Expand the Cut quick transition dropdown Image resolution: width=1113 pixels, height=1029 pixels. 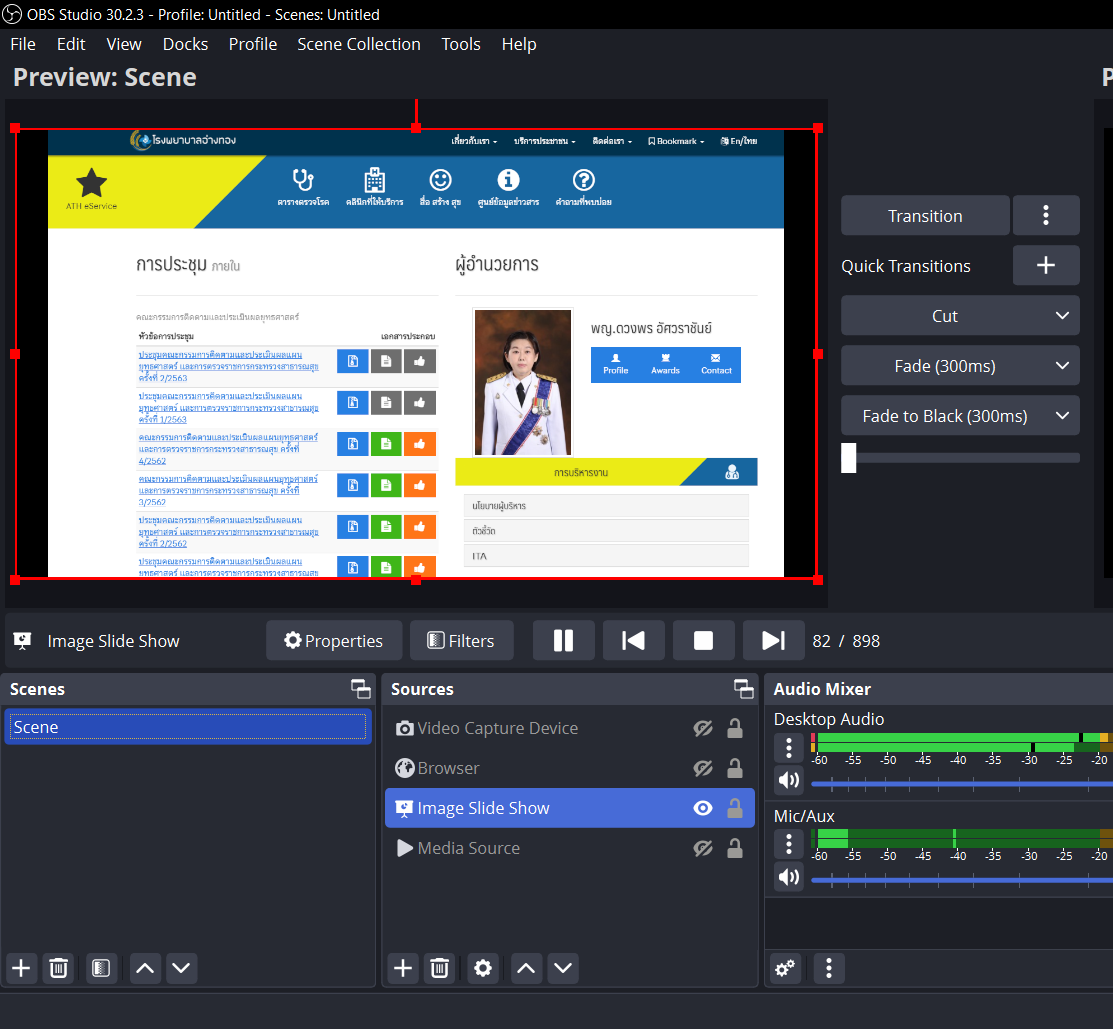click(x=960, y=316)
